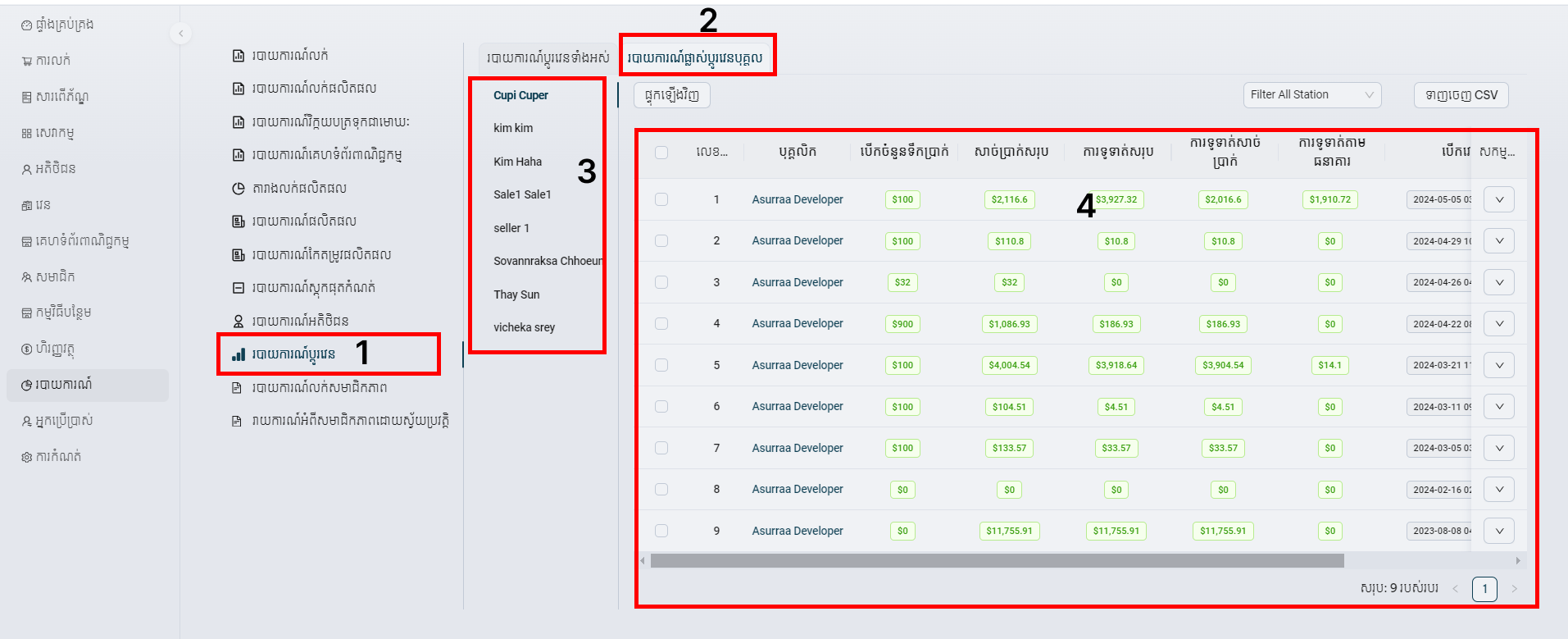The width and height of the screenshot is (1568, 639).
Task: Click the table's horizontal scrollbar
Action: pos(997,561)
